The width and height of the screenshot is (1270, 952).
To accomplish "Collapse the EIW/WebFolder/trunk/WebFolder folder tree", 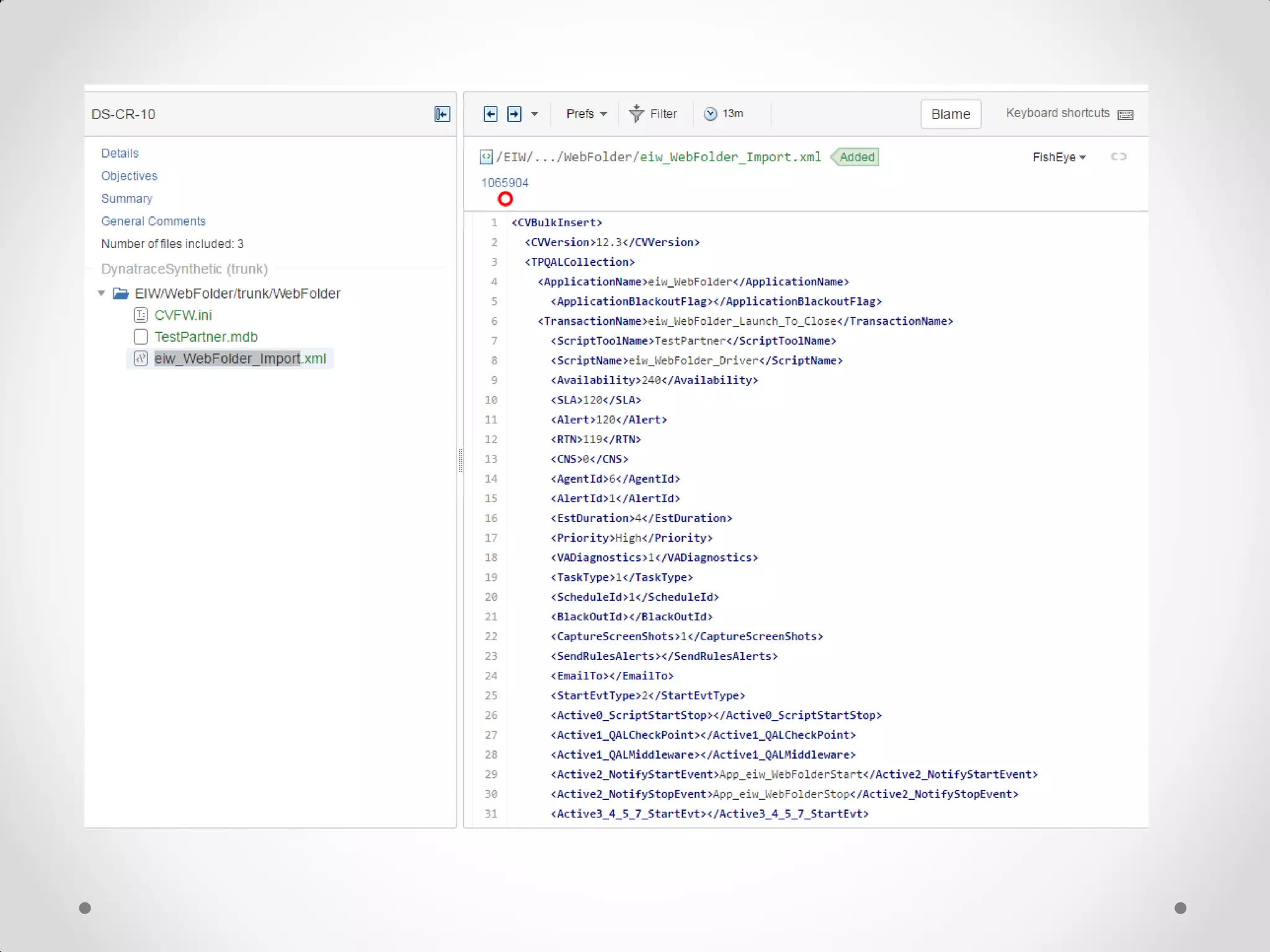I will click(x=101, y=293).
